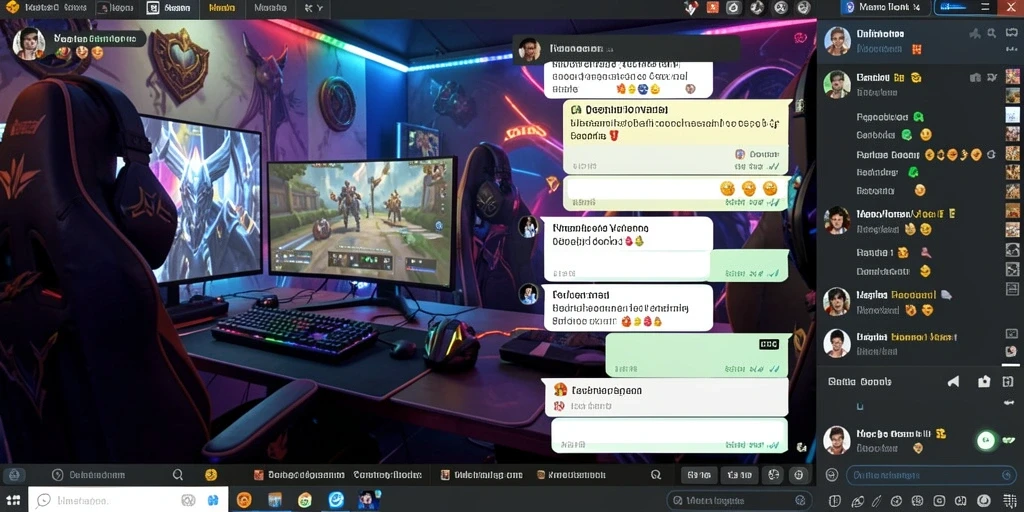Click the paper-plane send icon in the side panel

954,381
